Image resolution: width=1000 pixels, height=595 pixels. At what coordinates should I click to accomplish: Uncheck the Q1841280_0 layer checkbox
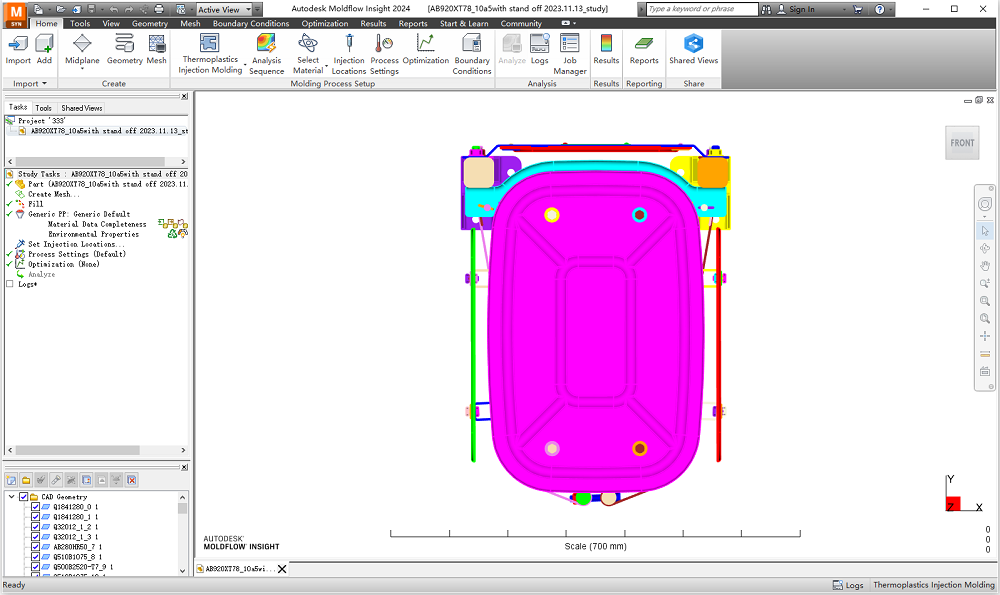pos(34,507)
